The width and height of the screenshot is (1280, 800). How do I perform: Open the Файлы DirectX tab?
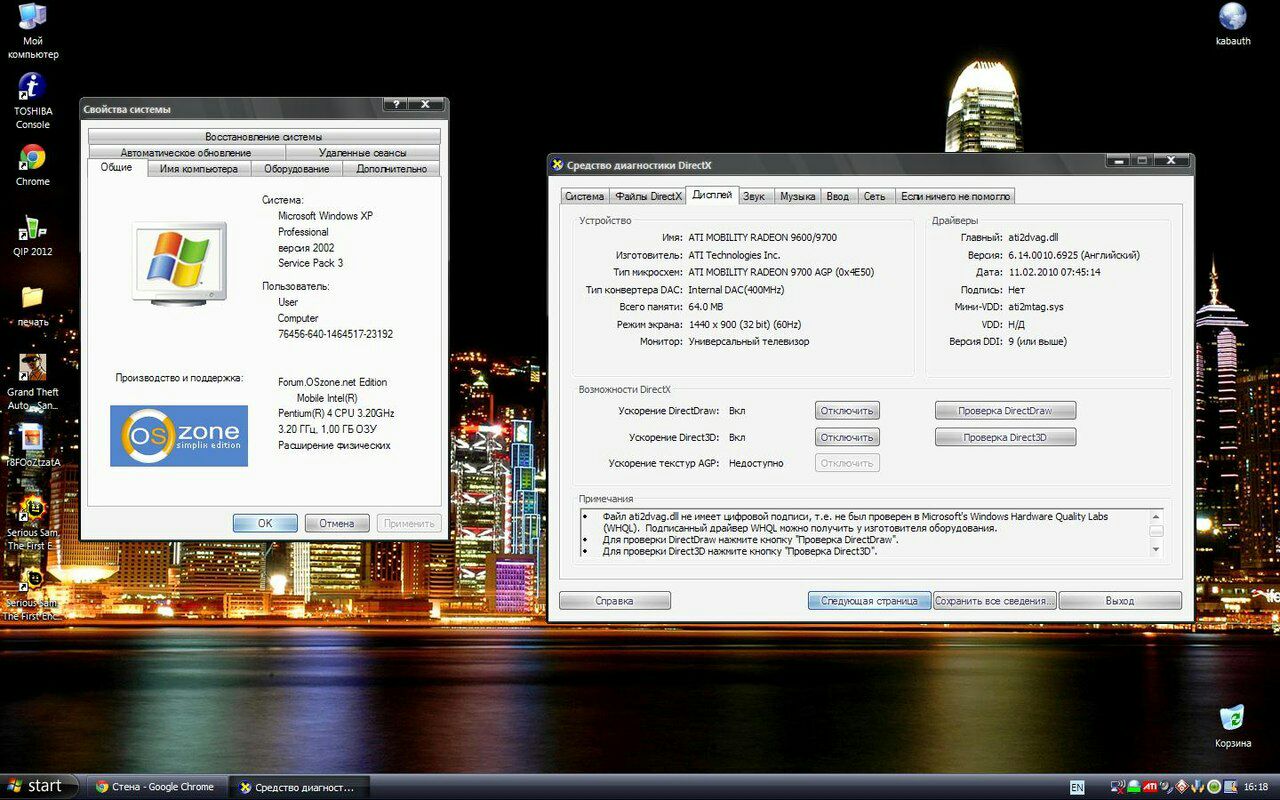coord(647,196)
